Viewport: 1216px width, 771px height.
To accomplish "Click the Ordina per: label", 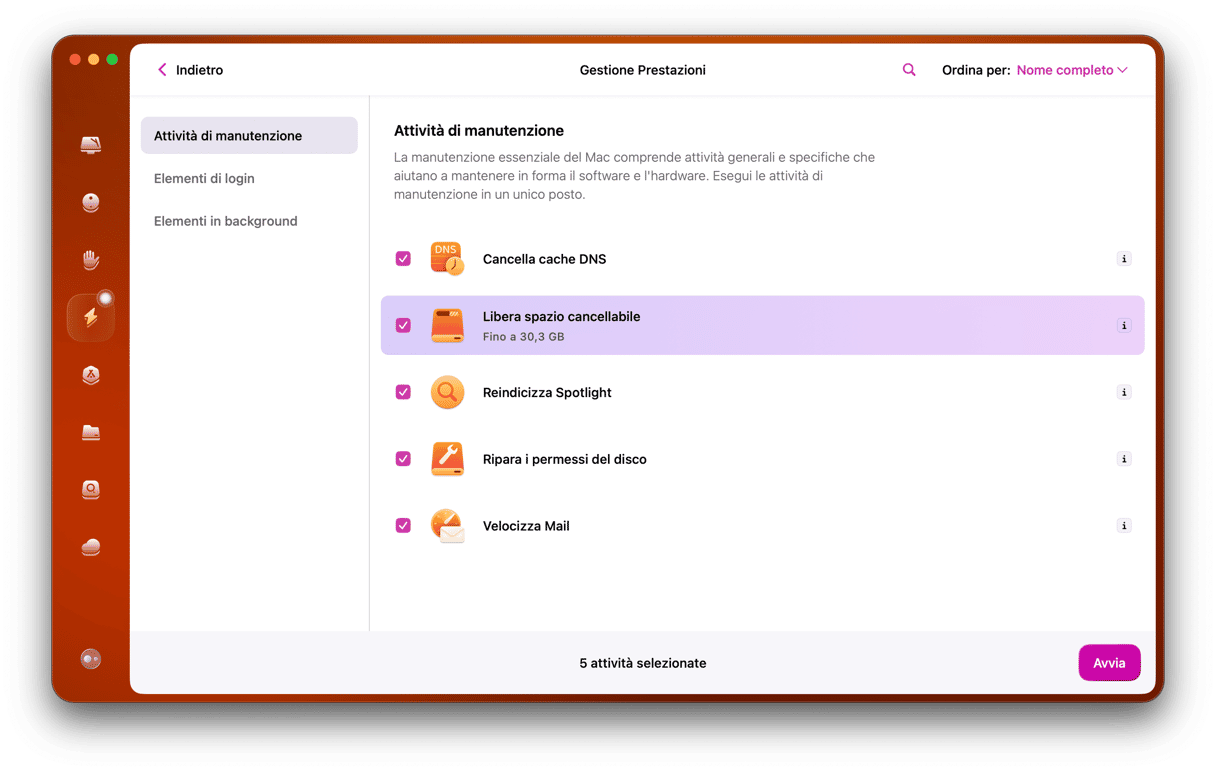I will [976, 70].
